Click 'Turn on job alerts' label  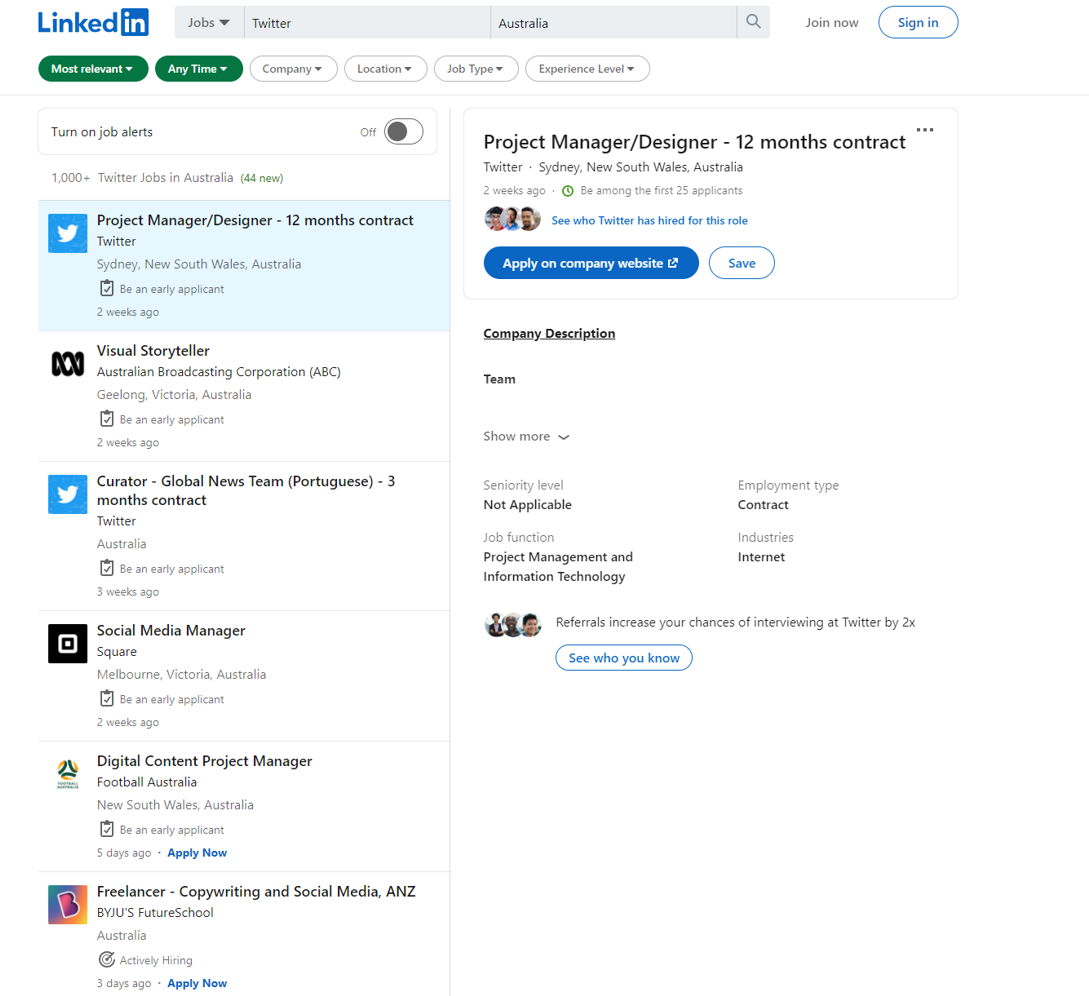(101, 132)
